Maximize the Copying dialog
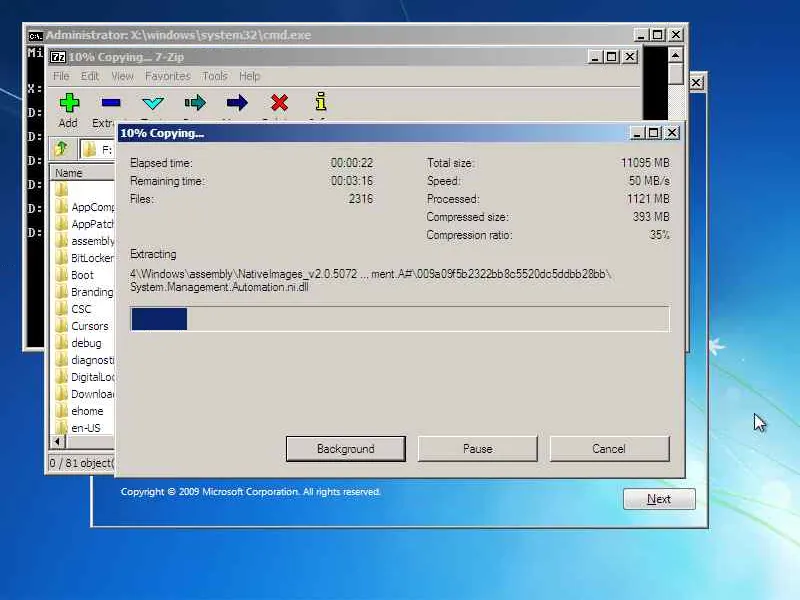 (654, 133)
